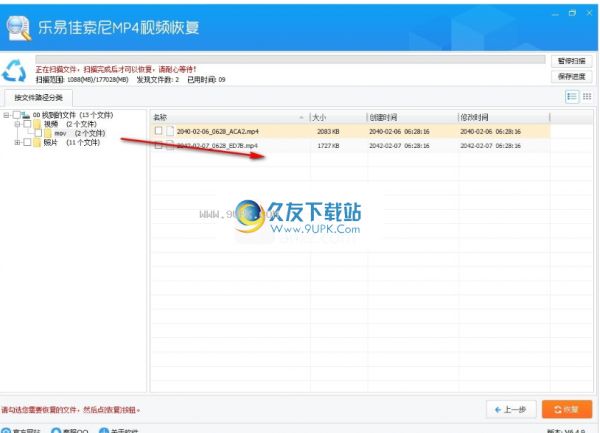Switch to list view mode icon
The image size is (600, 433).
pyautogui.click(x=572, y=97)
